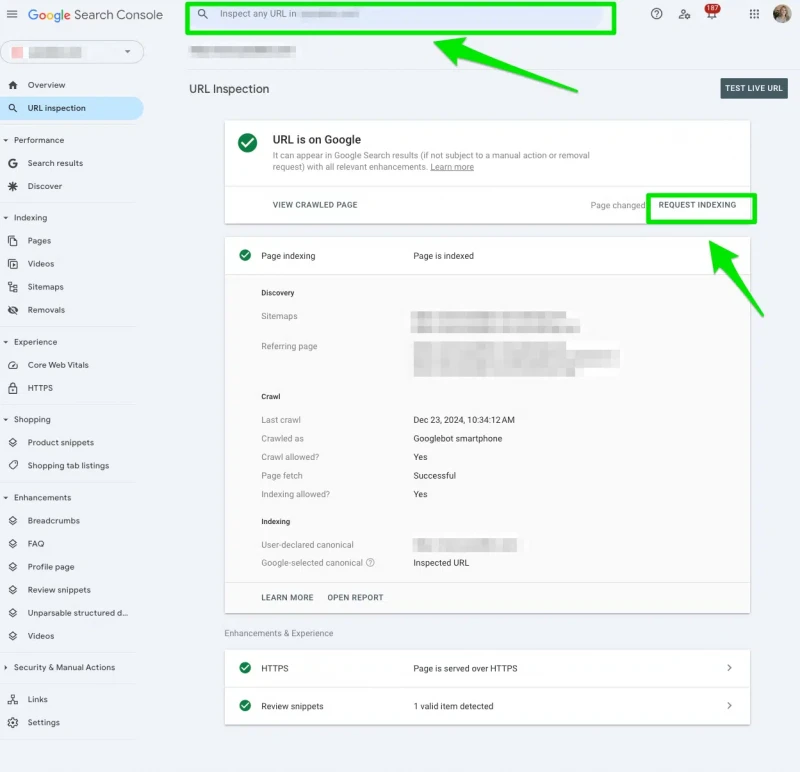Click the 'Page changed?' label
The height and width of the screenshot is (772, 800).
point(618,205)
